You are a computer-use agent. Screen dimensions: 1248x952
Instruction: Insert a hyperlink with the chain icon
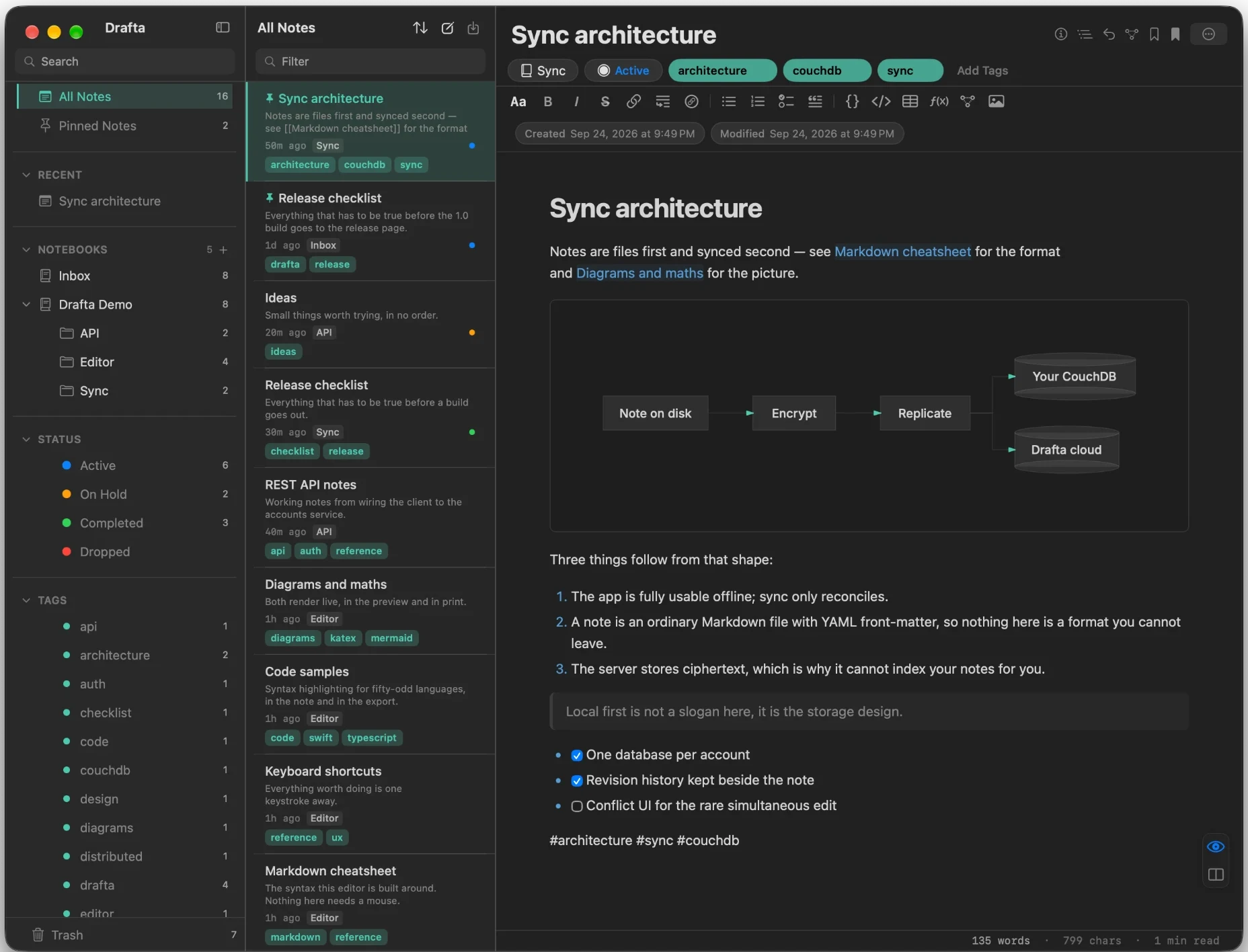(x=633, y=102)
